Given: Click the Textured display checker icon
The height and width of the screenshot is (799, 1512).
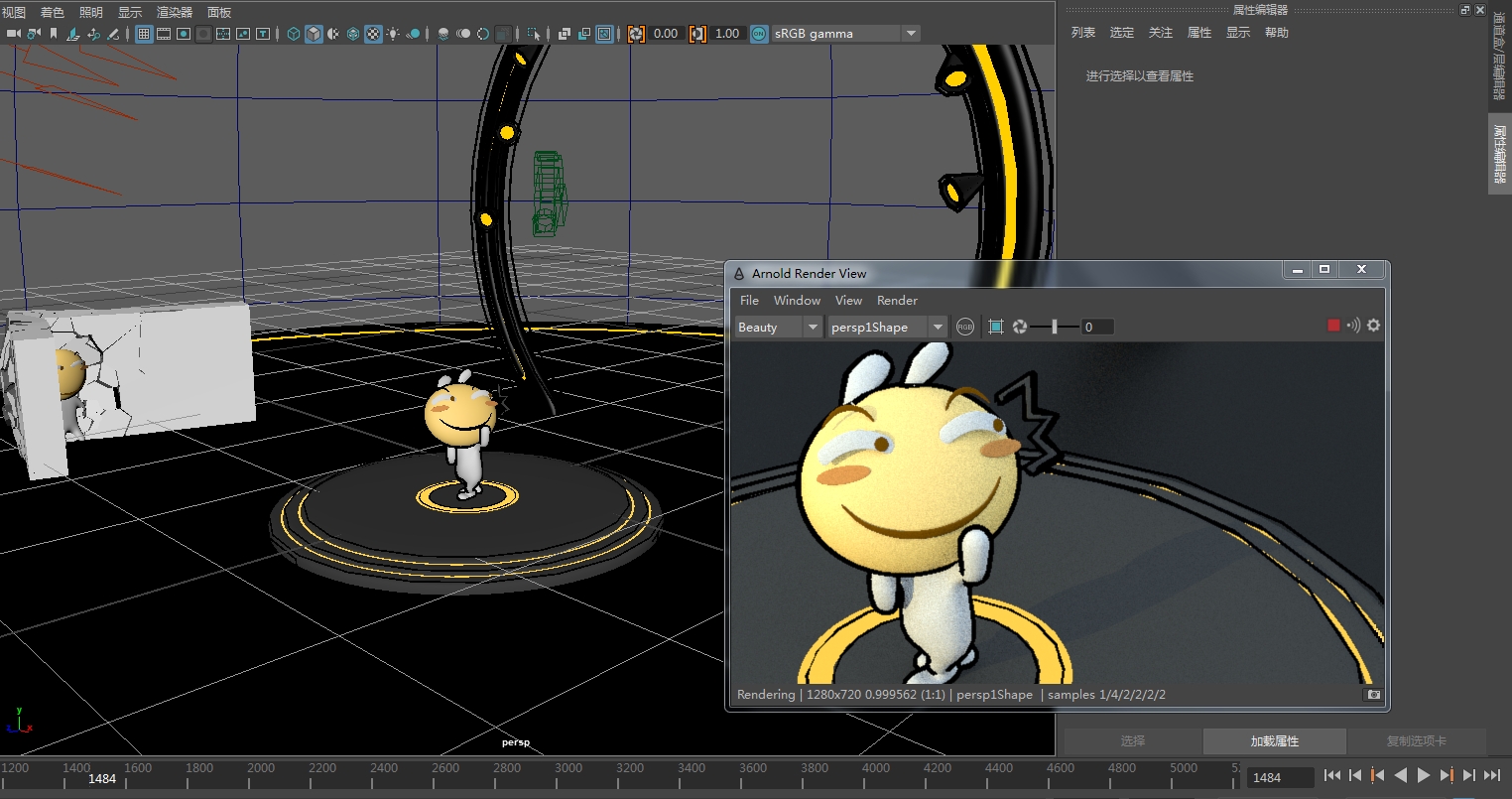Looking at the screenshot, I should tap(373, 34).
